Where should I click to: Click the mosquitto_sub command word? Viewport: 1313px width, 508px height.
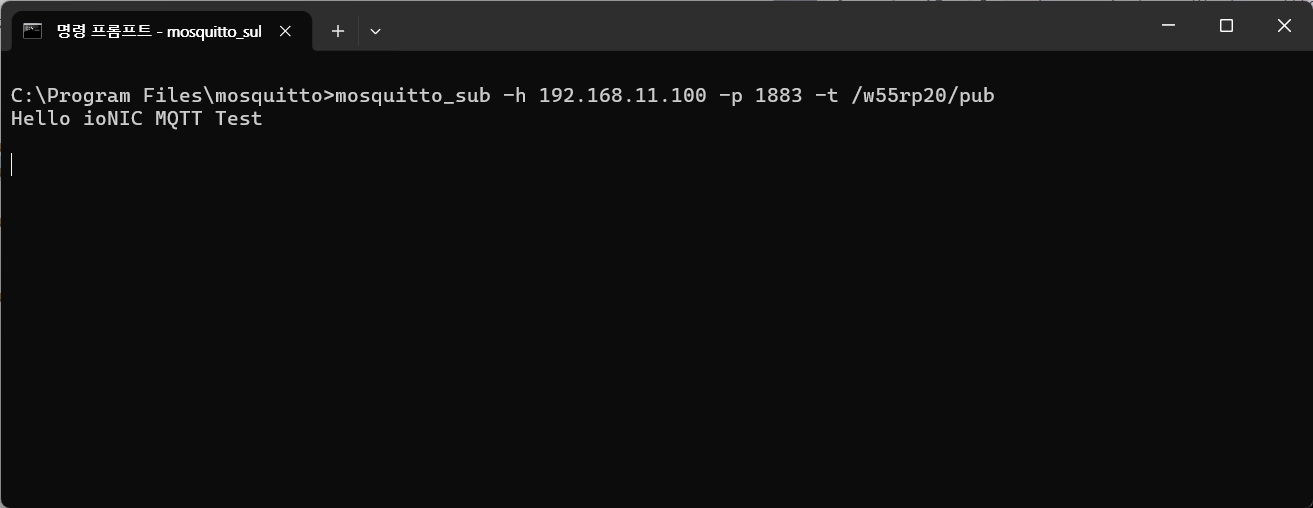(x=413, y=96)
